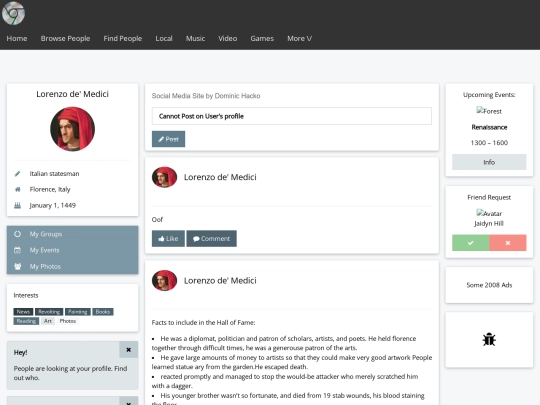Click the Interests heading
This screenshot has height=405, width=540.
(26, 295)
